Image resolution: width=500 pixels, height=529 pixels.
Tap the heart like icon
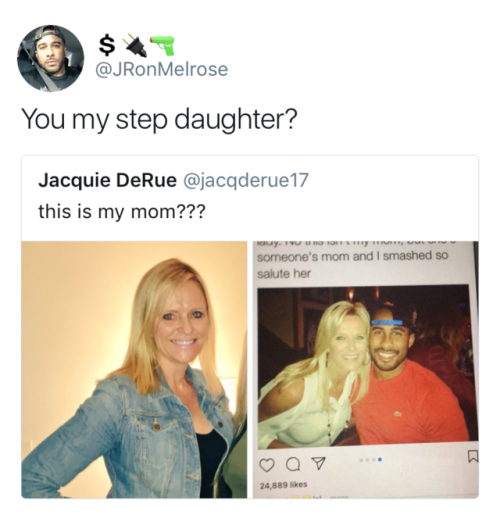(267, 465)
